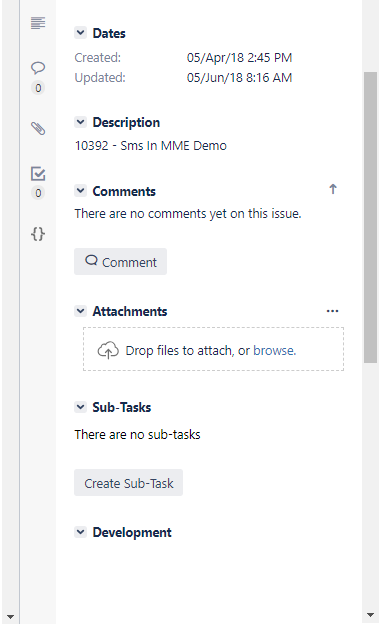Viewport: 380px width, 624px height.
Task: Click the comment sort arrow icon
Action: point(333,189)
